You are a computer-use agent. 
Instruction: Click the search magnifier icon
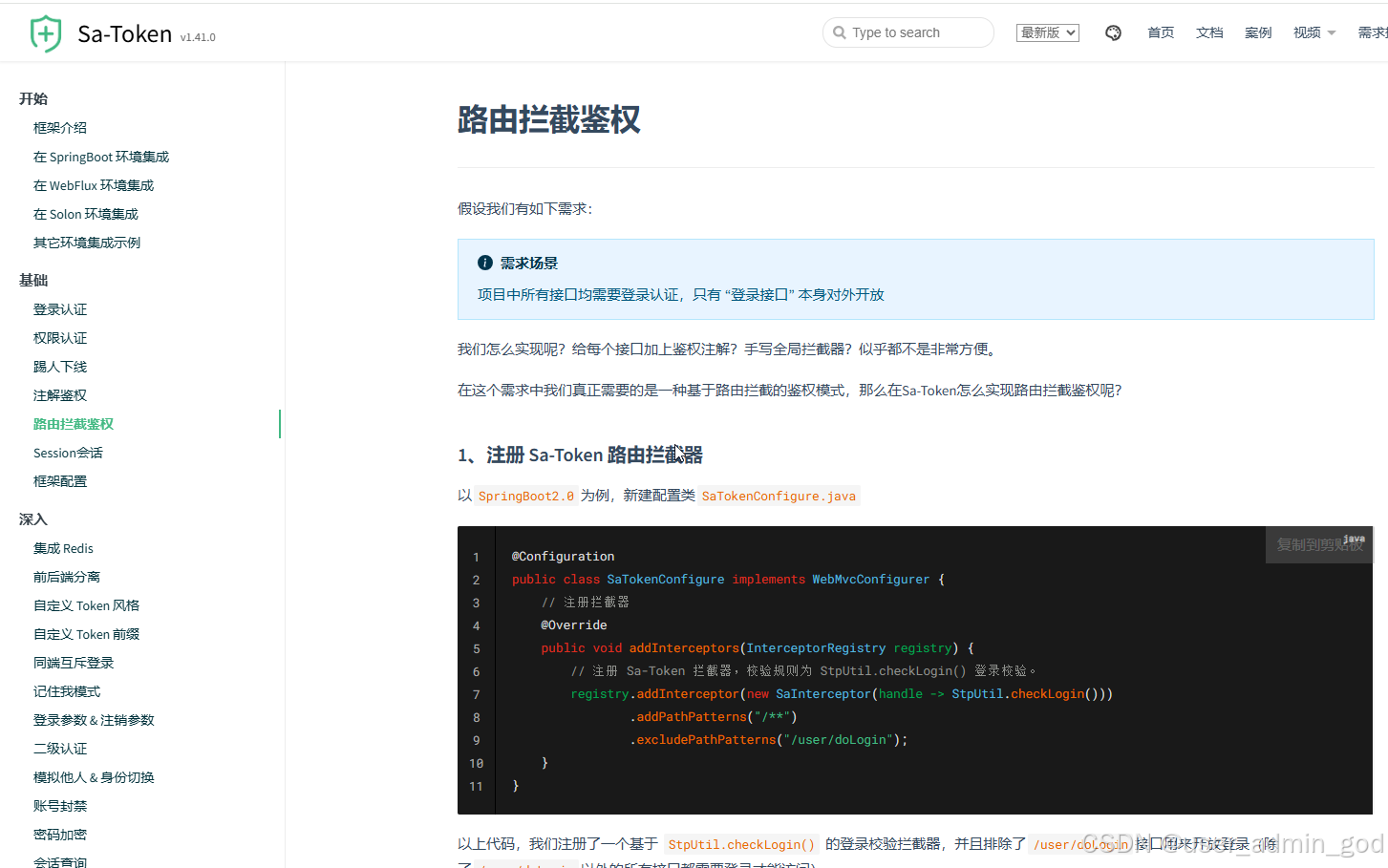tap(840, 32)
